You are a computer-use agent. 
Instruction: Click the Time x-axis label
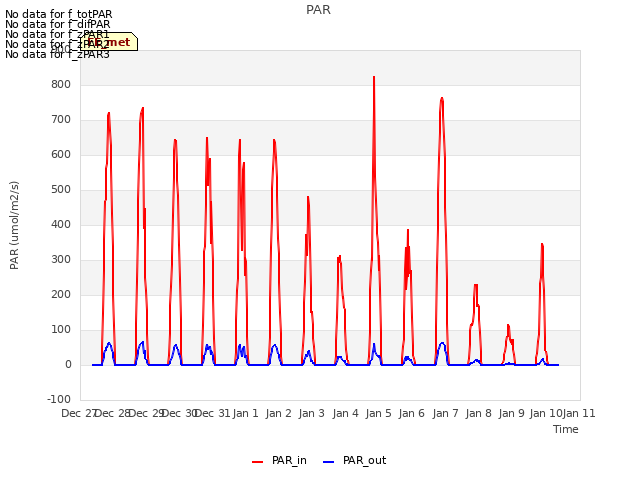pos(565,429)
